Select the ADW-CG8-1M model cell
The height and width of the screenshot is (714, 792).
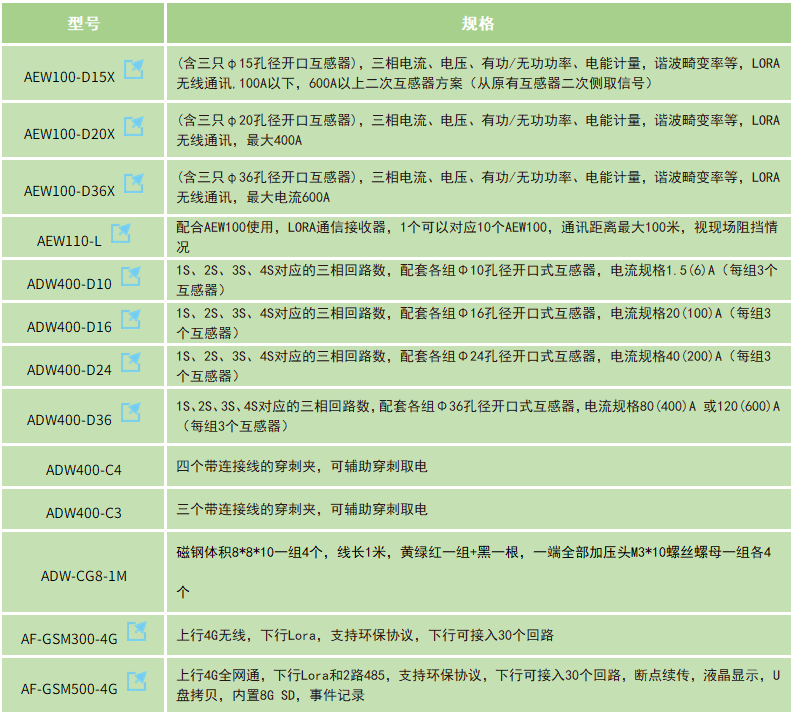[x=83, y=576]
